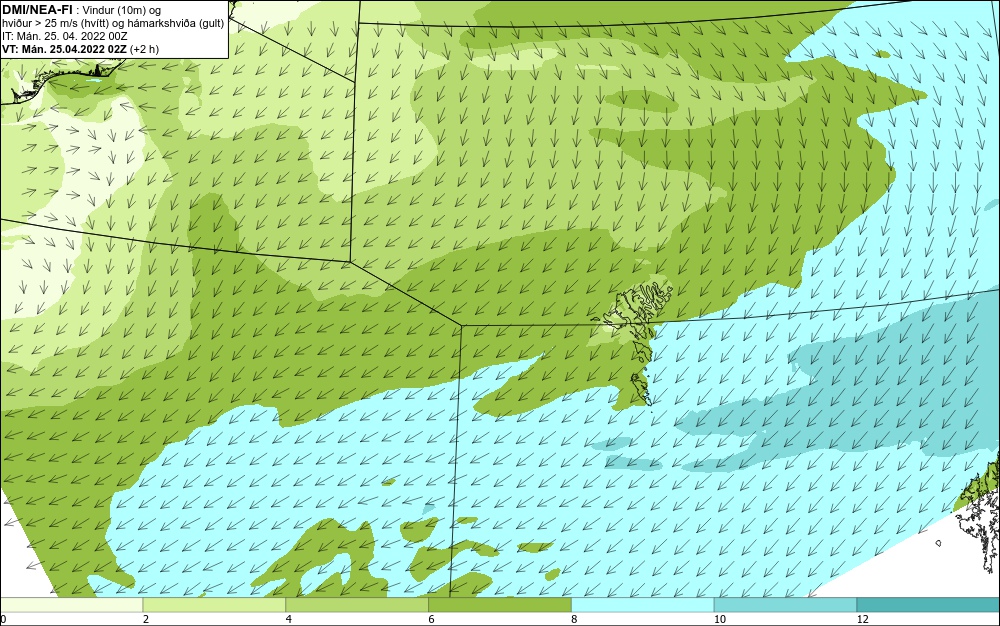
Task: Click the scale label "2"
Action: point(146,619)
